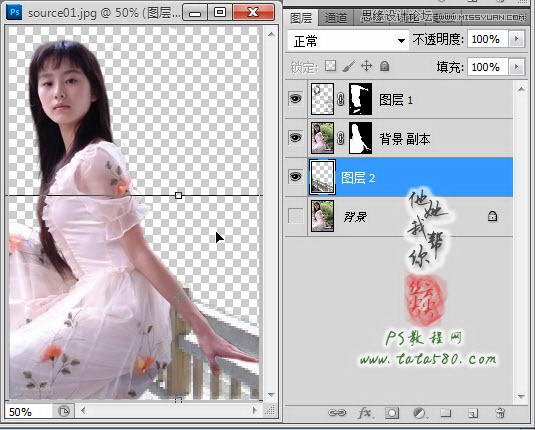Click the document vertical scrollbar down arrow
The image size is (535, 430).
pyautogui.click(x=271, y=395)
